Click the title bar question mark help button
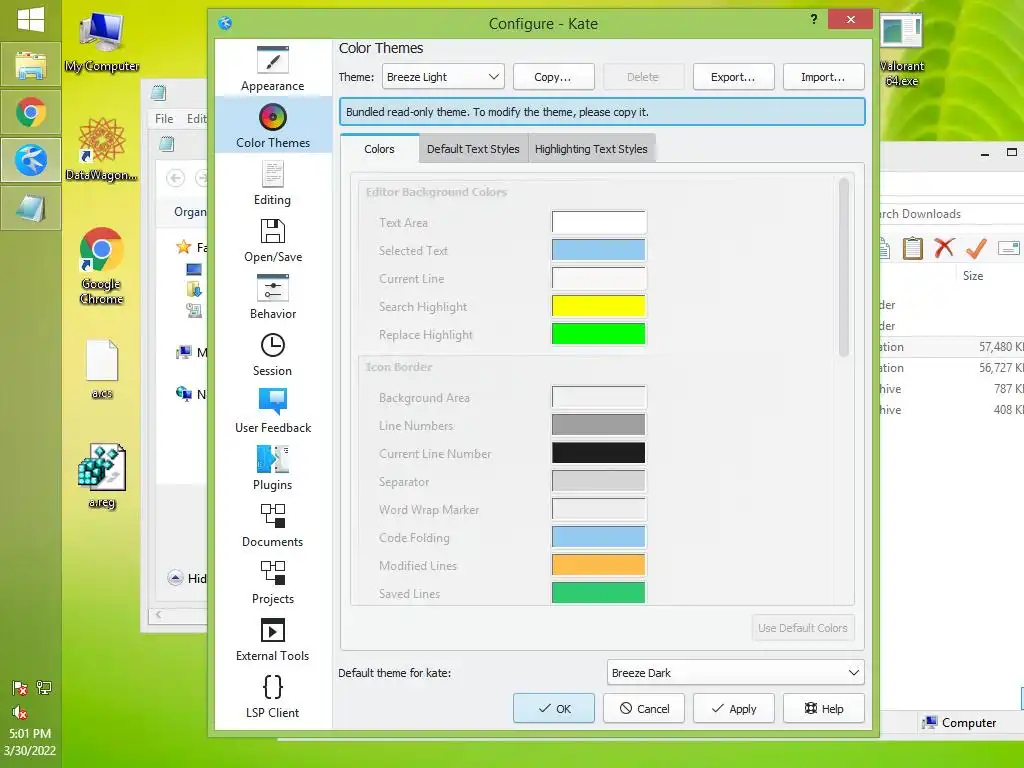Screen dimensions: 1024x768 pyautogui.click(x=814, y=19)
